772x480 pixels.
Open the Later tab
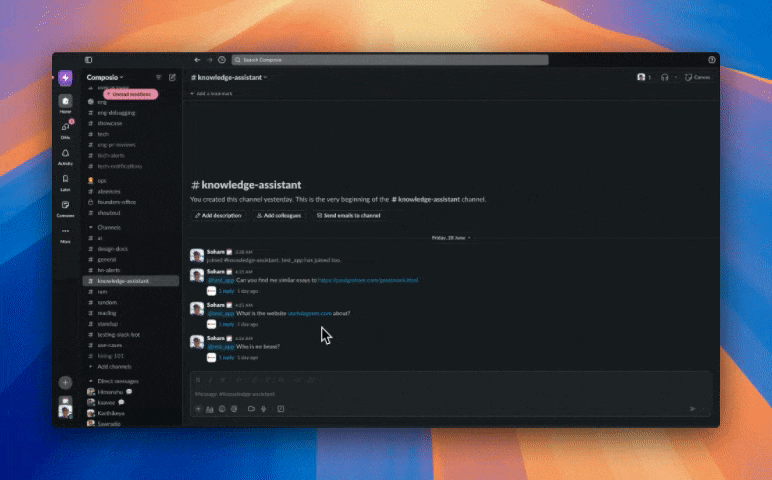(65, 182)
